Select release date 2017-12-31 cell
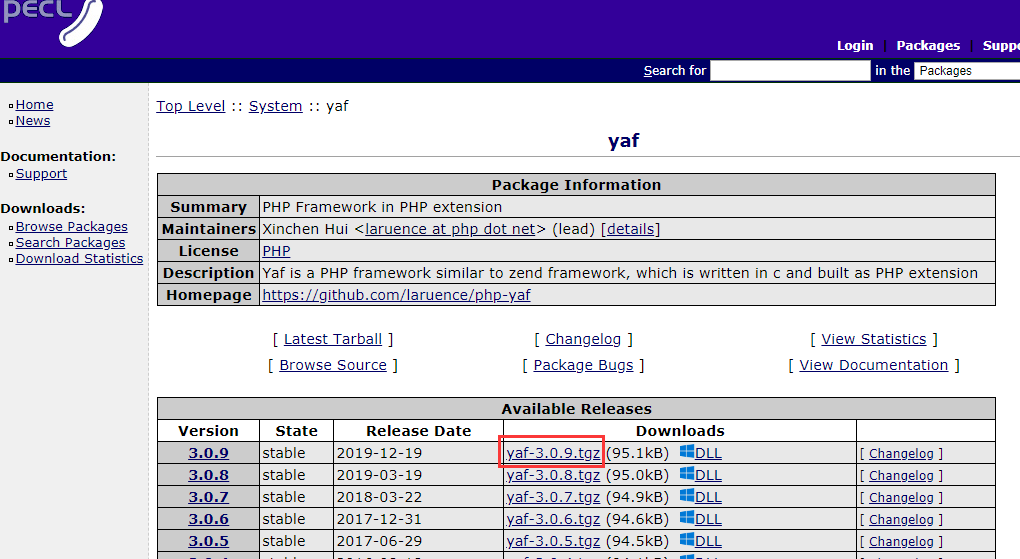1020x559 pixels. click(418, 519)
